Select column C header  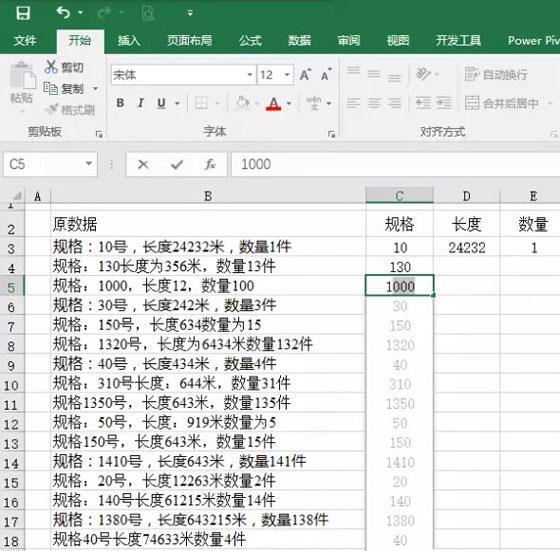[400, 196]
